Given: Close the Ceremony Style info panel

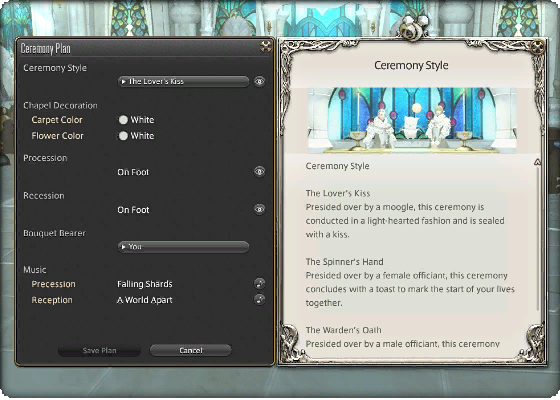Looking at the screenshot, I should 537,47.
